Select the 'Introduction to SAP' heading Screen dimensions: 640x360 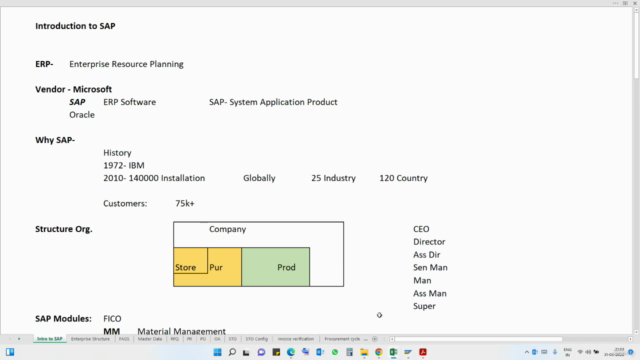75,26
